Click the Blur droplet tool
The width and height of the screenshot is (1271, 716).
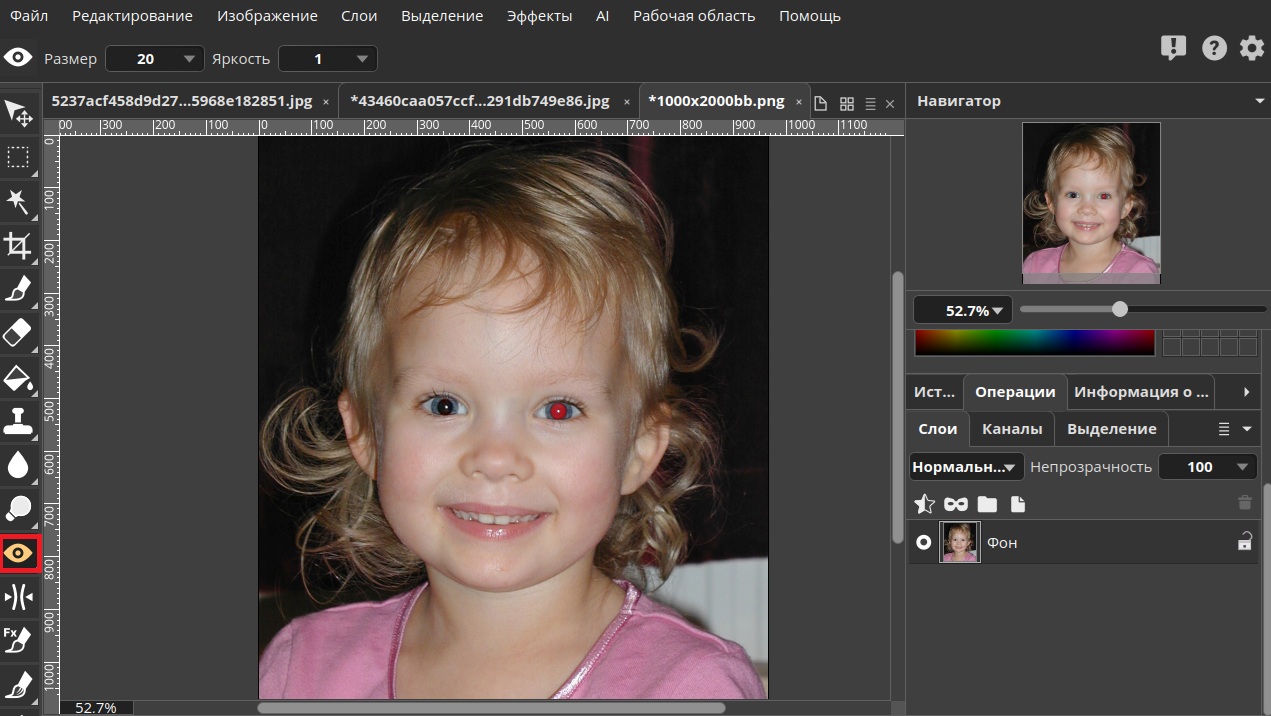click(x=18, y=465)
